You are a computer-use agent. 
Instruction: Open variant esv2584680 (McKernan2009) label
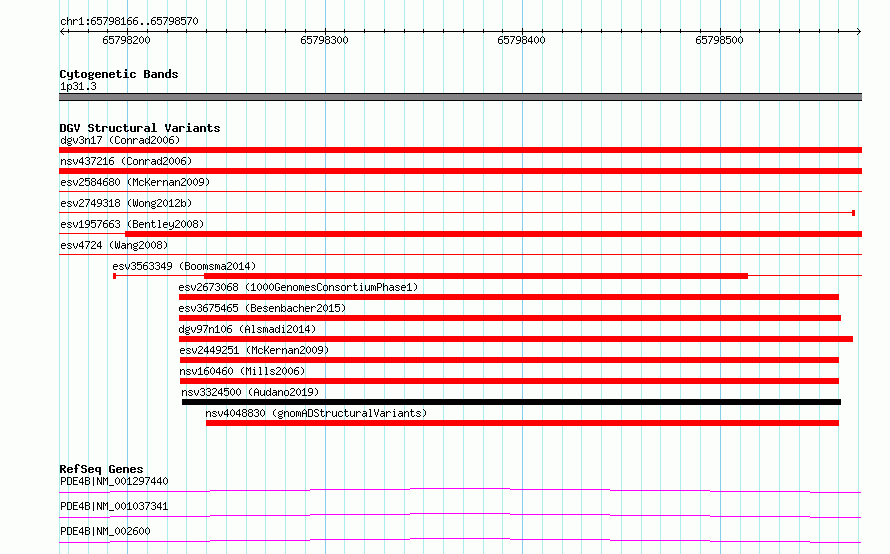point(135,182)
